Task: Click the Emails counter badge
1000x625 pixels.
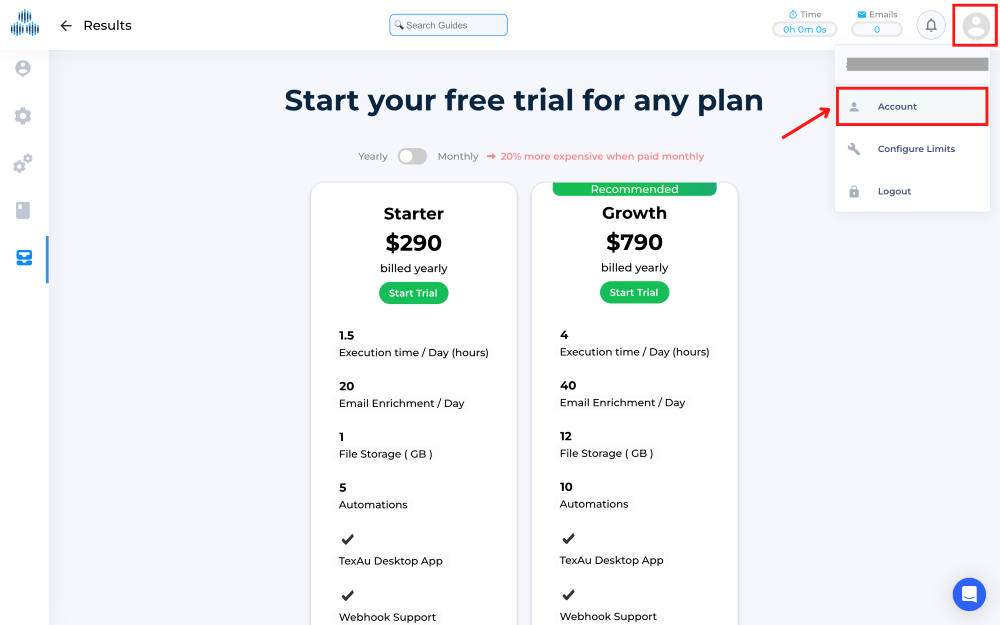Action: pos(877,29)
